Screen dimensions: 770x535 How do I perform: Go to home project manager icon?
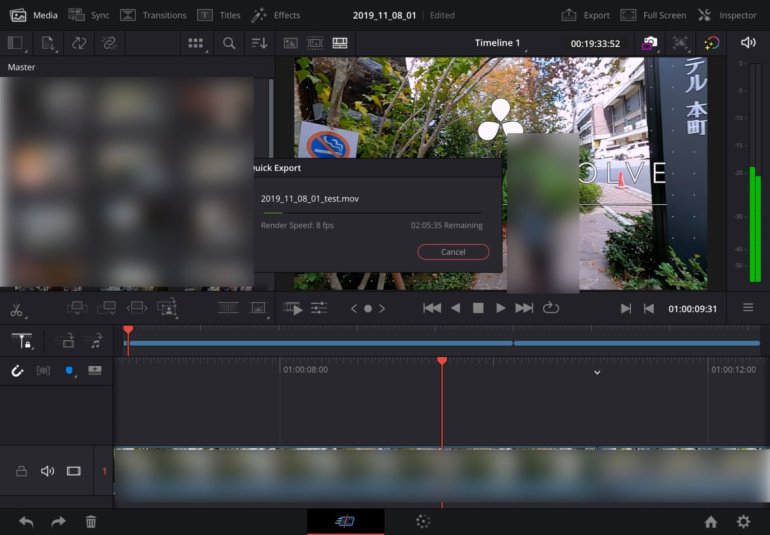[x=710, y=521]
